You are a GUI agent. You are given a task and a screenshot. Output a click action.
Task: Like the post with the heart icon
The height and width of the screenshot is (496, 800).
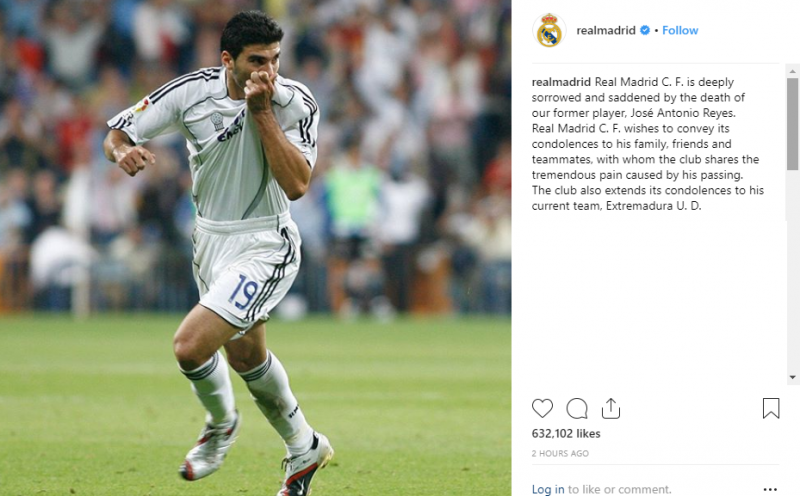[x=542, y=408]
